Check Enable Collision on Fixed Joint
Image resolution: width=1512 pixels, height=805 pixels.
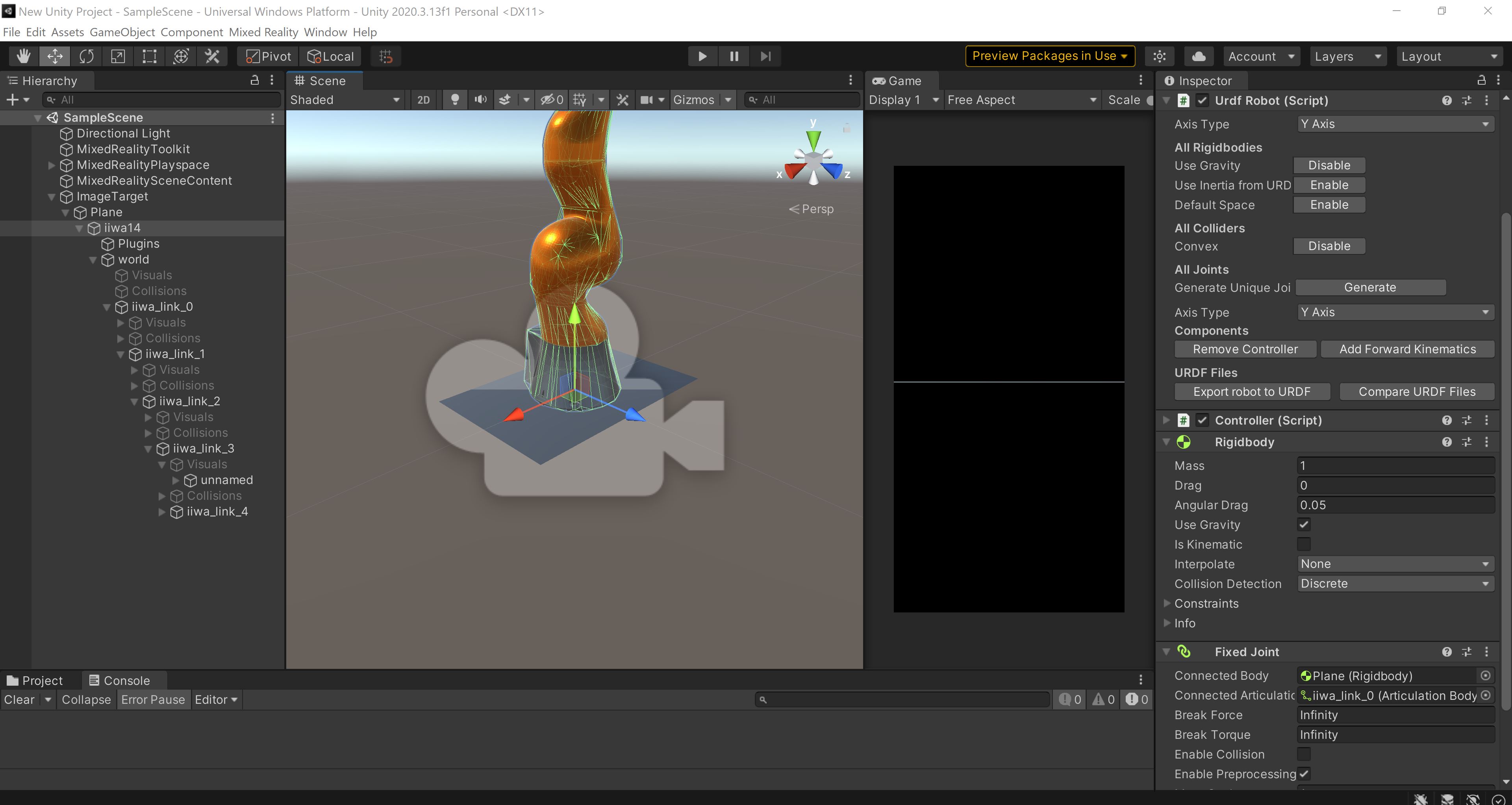pos(1304,755)
